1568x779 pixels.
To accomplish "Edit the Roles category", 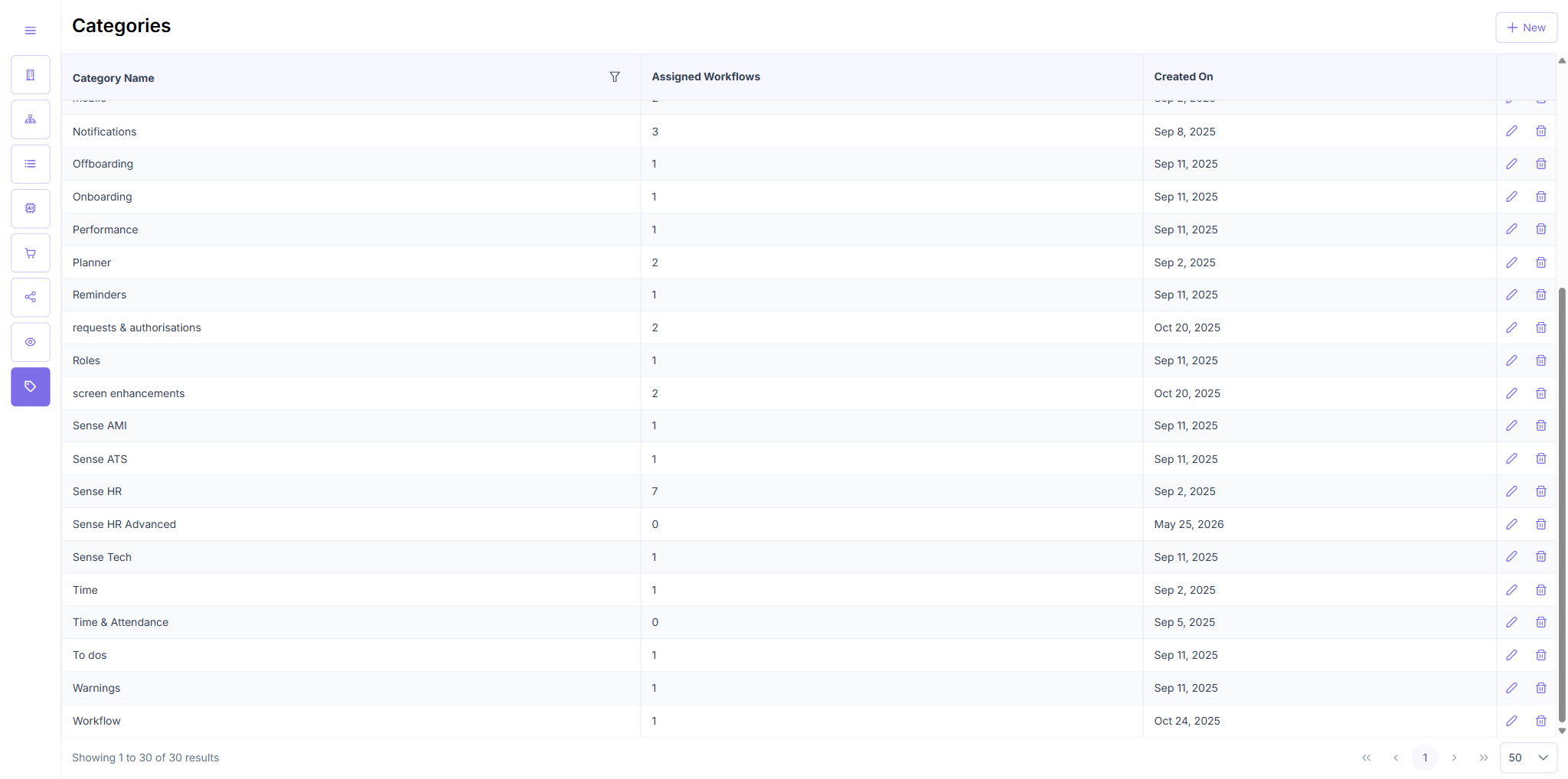I will (x=1511, y=360).
